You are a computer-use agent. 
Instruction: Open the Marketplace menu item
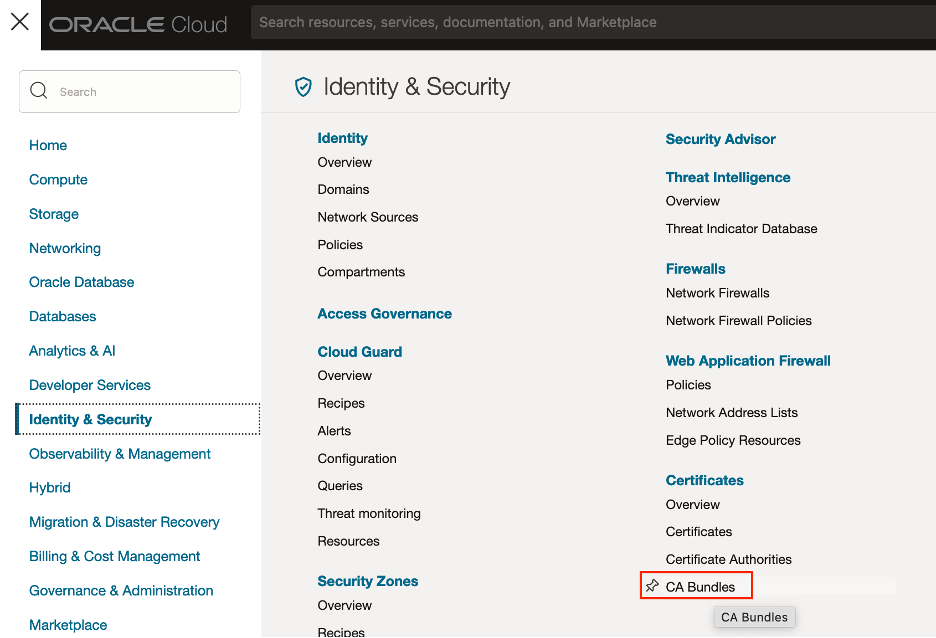pos(68,625)
